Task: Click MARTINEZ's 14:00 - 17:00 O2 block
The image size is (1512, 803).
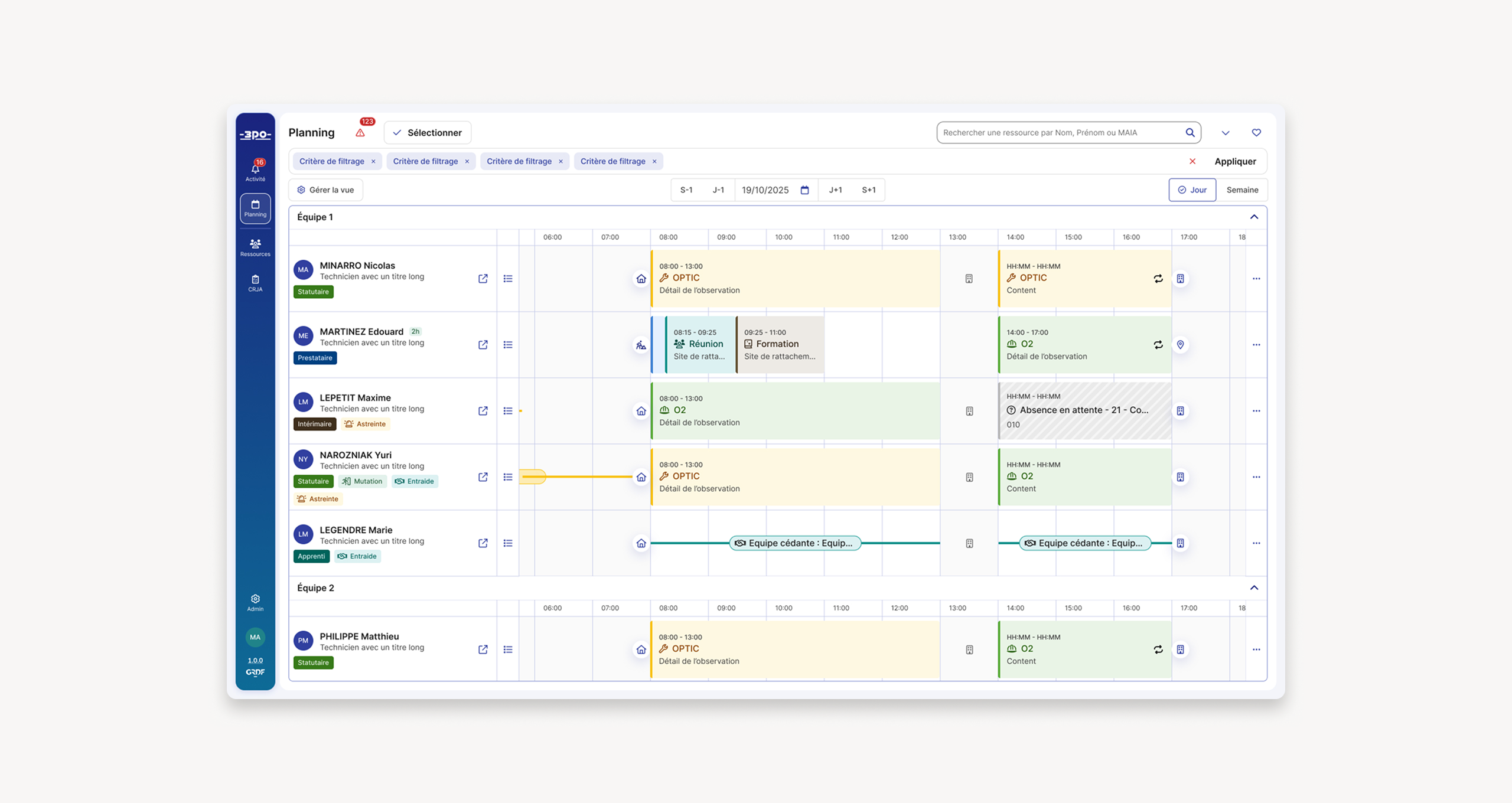Action: coord(1084,345)
